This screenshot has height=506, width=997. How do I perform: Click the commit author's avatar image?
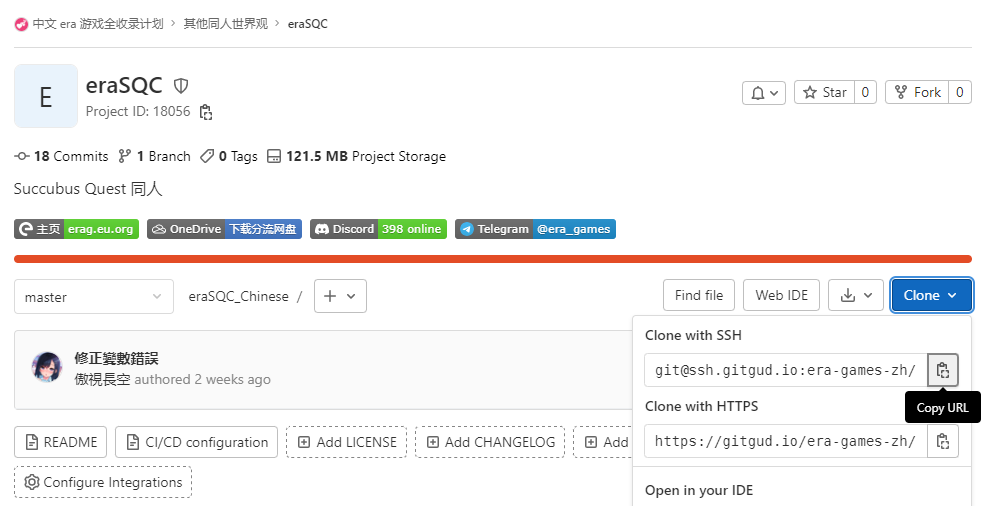click(x=47, y=367)
